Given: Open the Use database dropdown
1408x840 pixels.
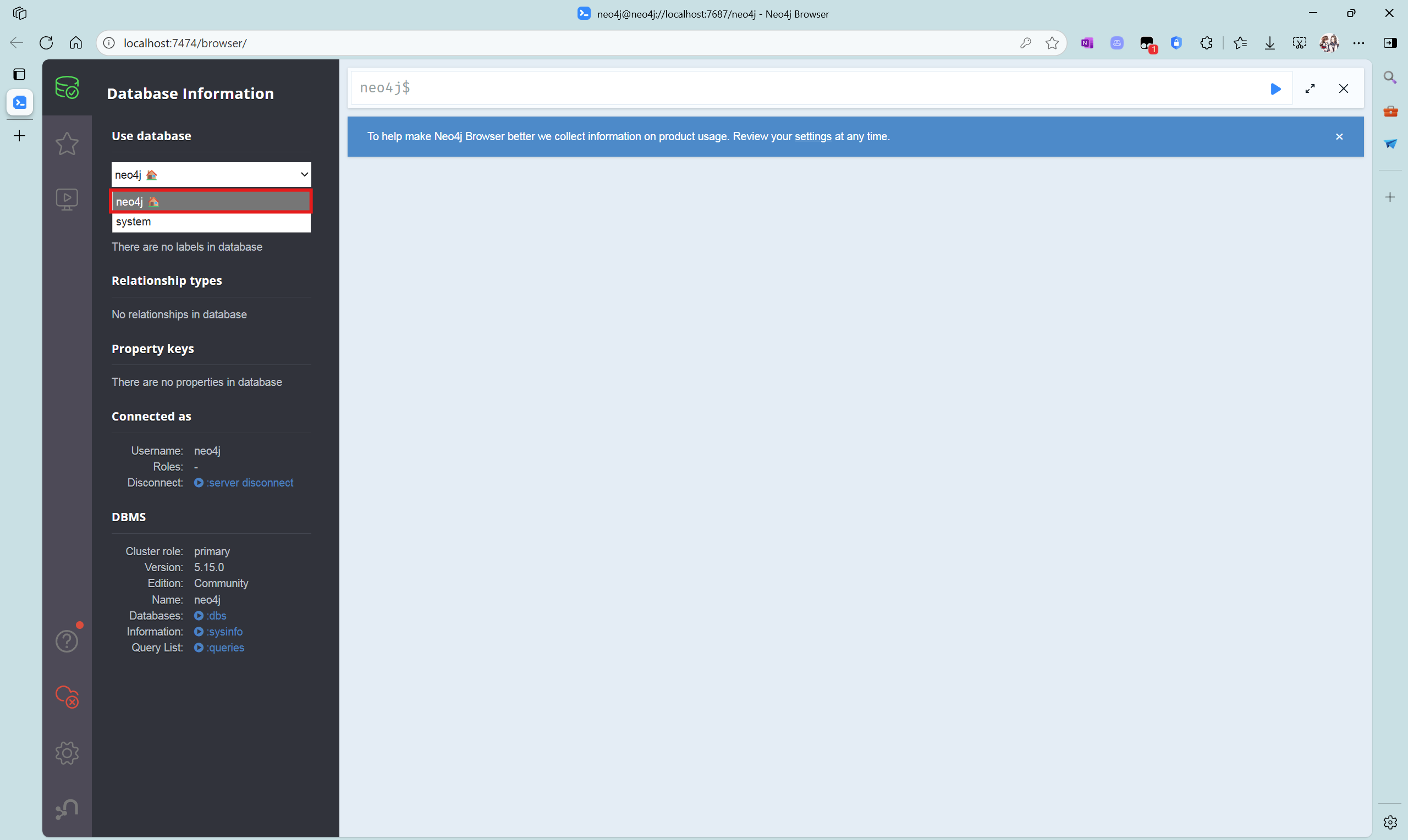Looking at the screenshot, I should click(x=211, y=174).
